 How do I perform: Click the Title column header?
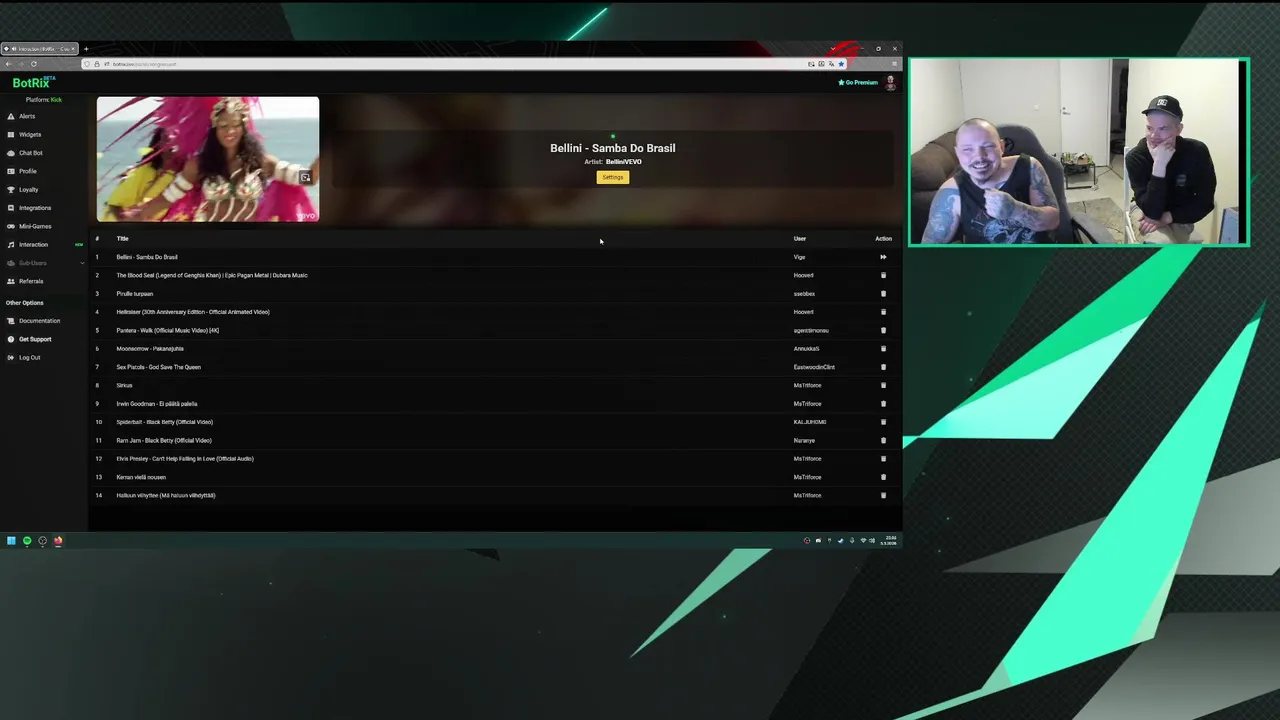(x=123, y=239)
